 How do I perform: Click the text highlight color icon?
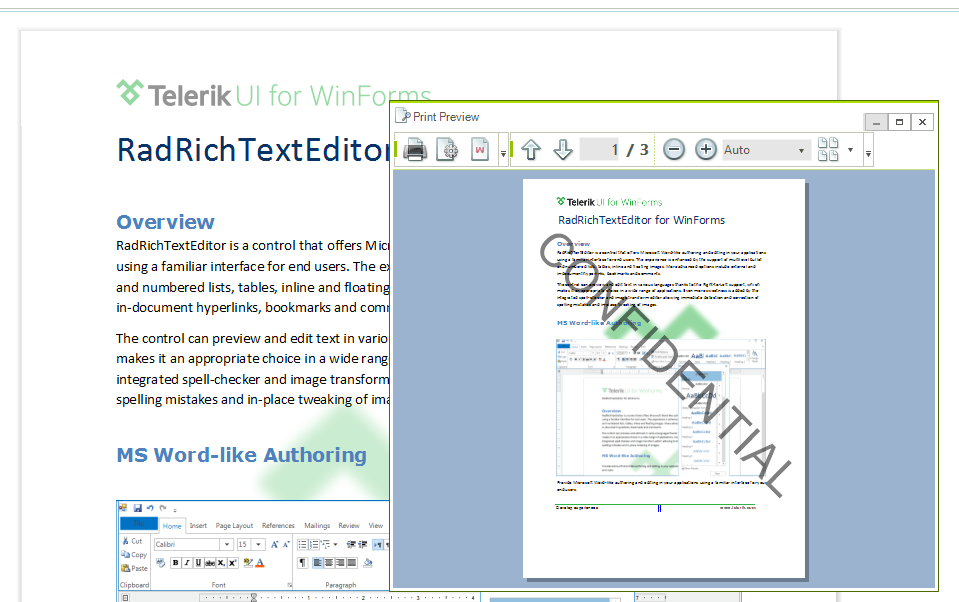[x=248, y=563]
